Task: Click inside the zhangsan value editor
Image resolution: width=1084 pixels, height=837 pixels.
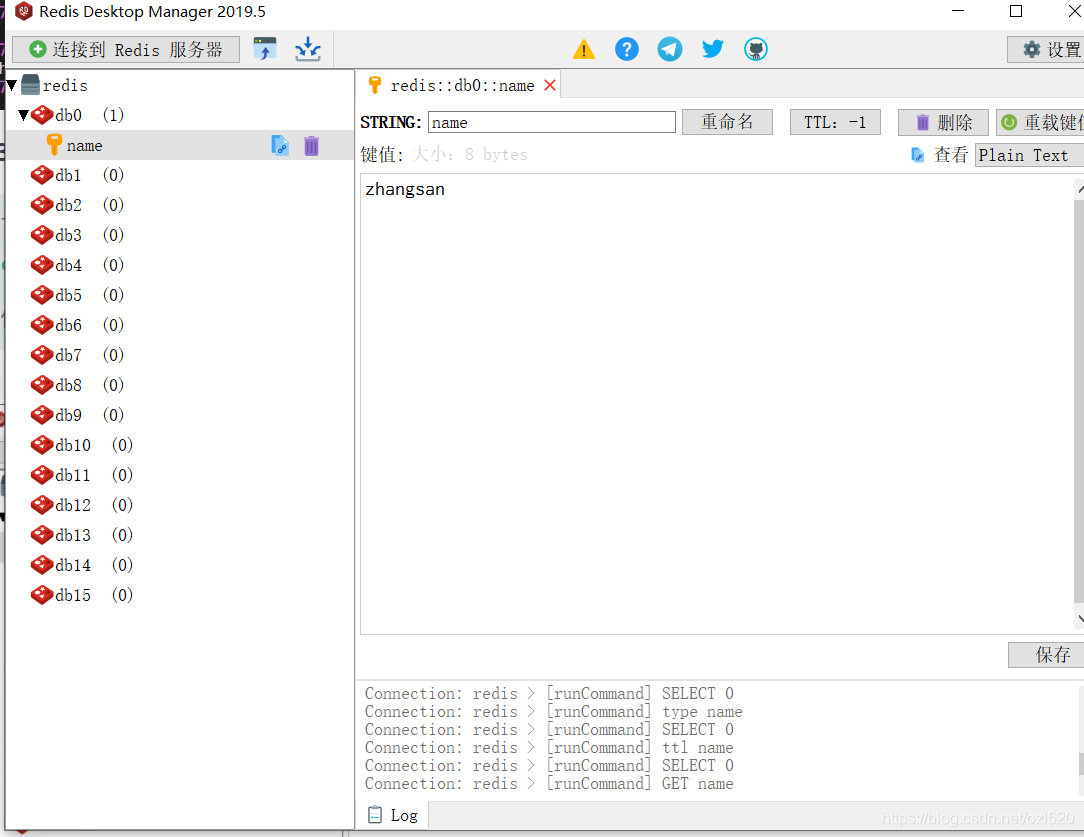Action: coord(717,404)
